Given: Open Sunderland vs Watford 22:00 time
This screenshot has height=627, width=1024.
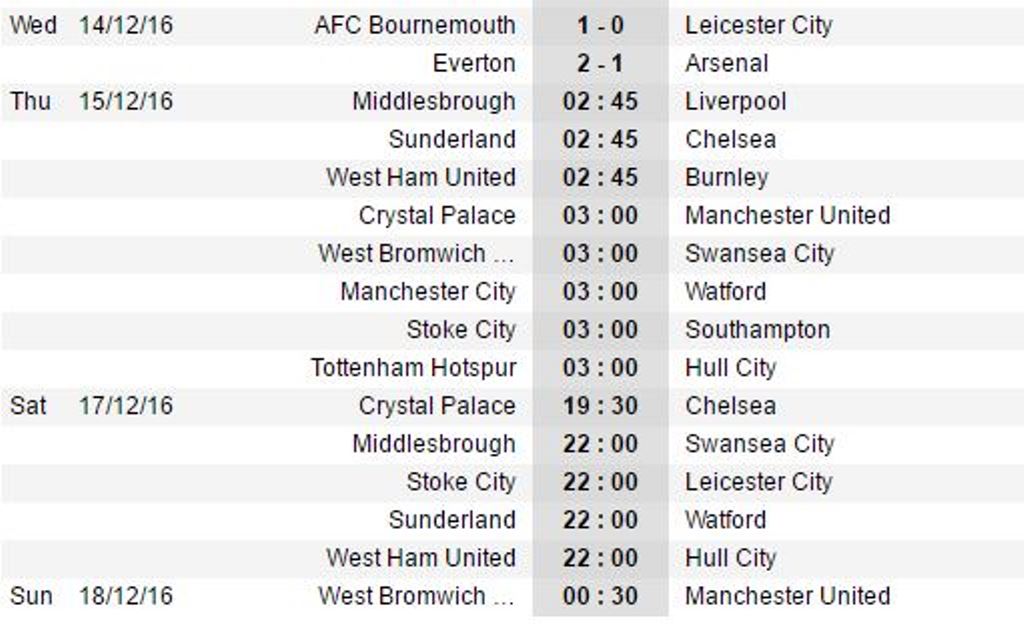Looking at the screenshot, I should coord(600,520).
